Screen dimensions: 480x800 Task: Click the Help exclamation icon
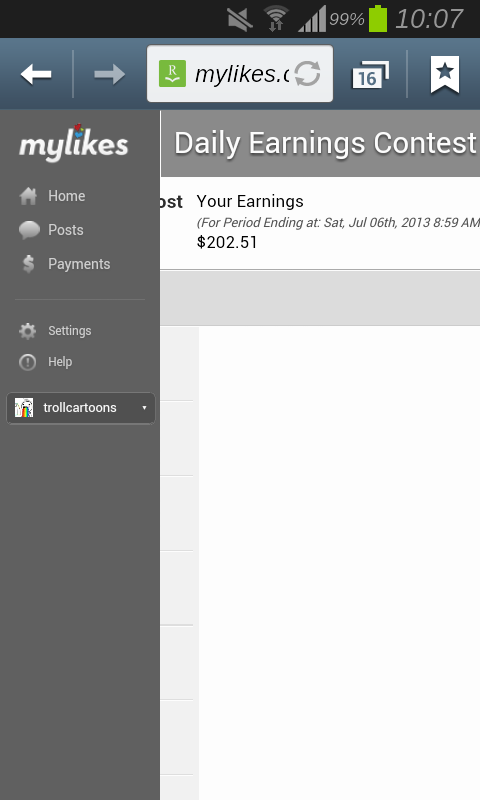click(x=28, y=362)
